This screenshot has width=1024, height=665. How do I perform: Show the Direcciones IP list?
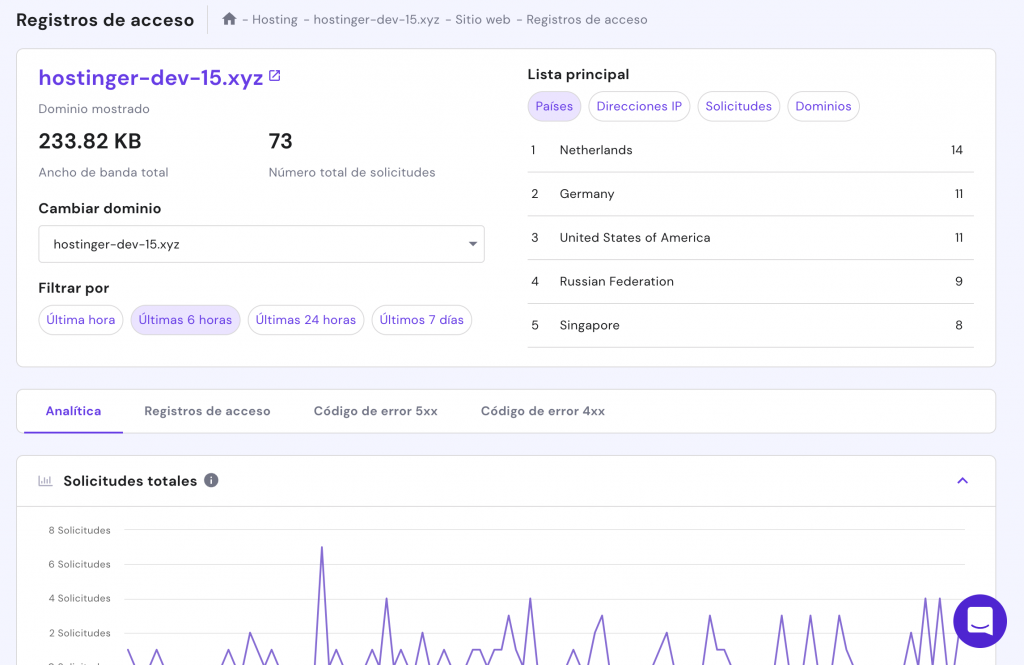pyautogui.click(x=639, y=107)
